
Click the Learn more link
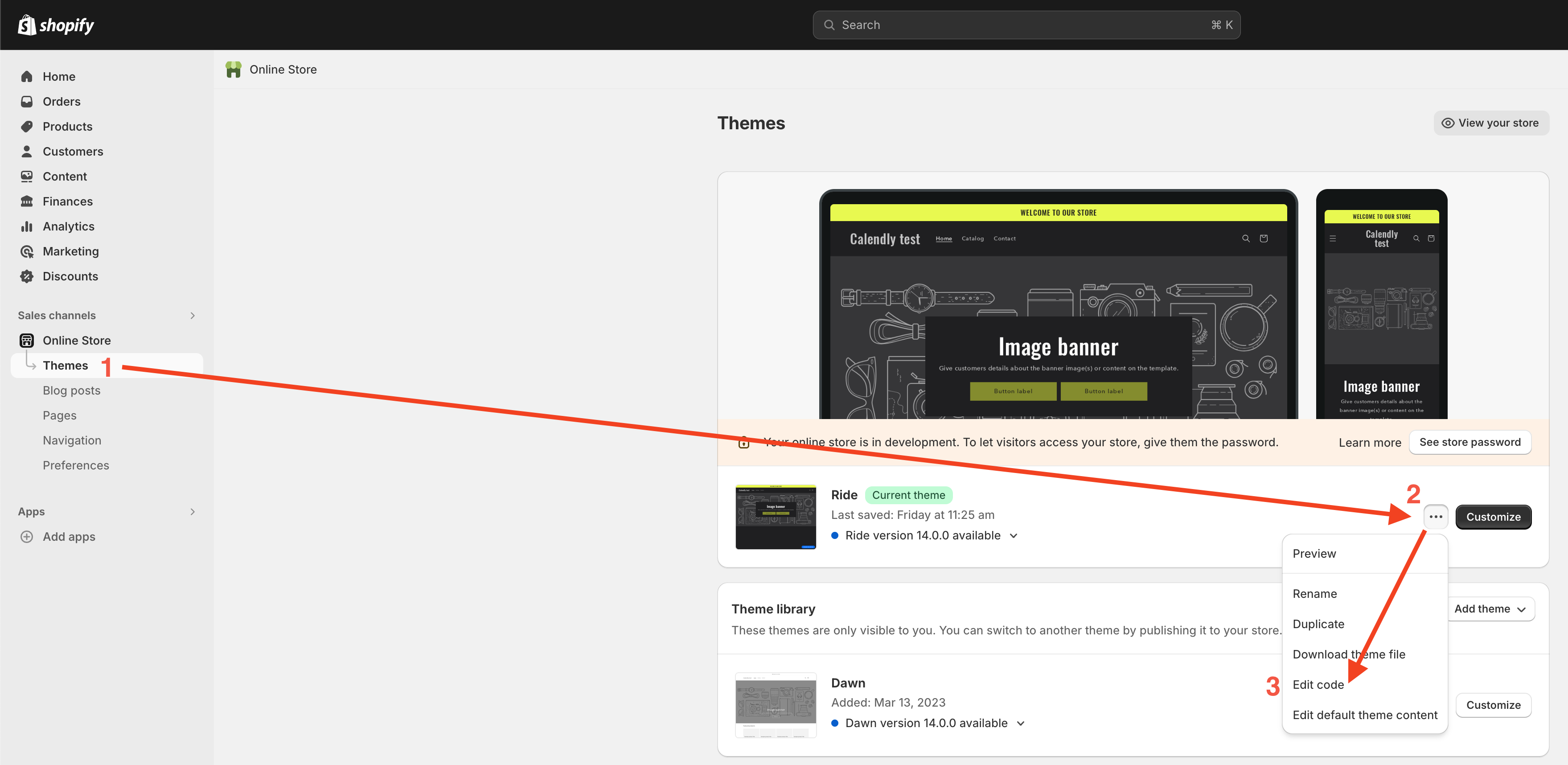tap(1370, 443)
